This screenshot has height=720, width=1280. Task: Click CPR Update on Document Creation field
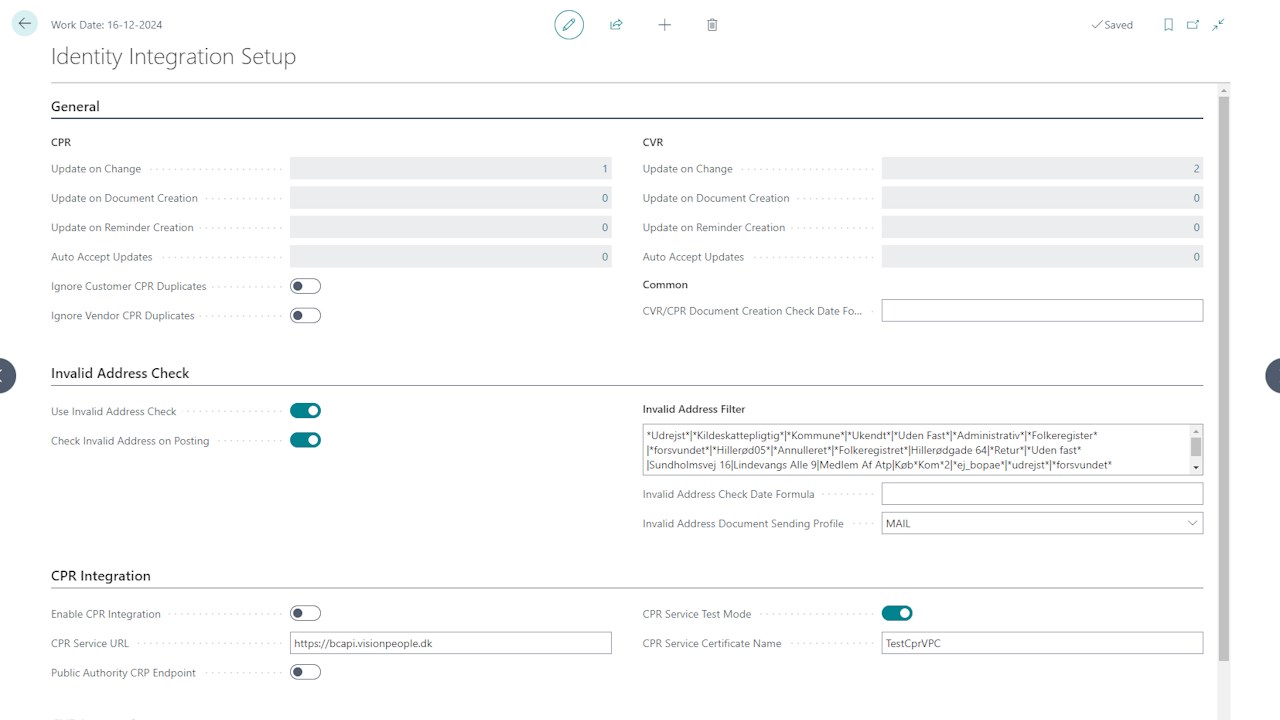pos(451,198)
